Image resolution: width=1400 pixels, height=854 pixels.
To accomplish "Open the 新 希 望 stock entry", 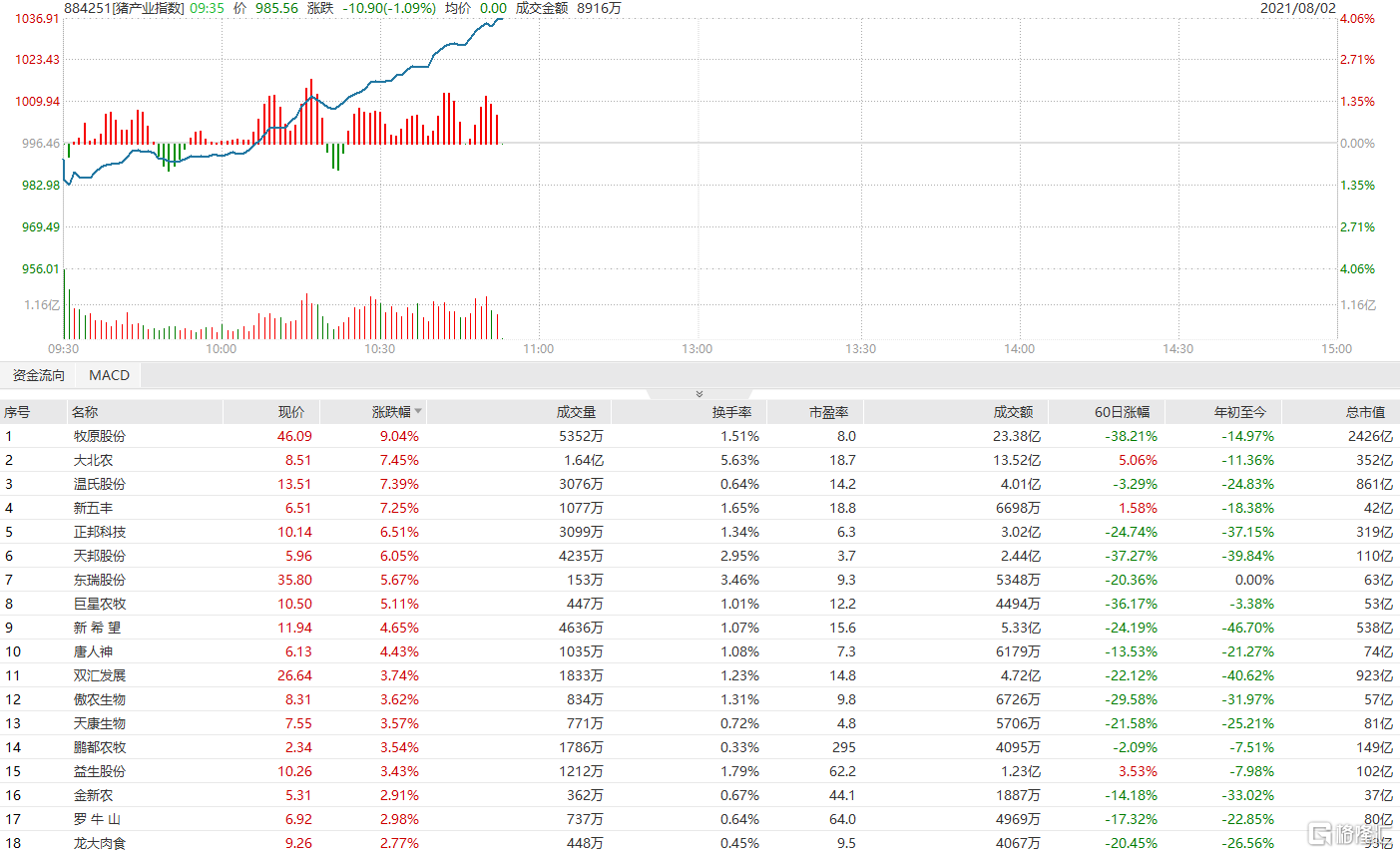I will pyautogui.click(x=97, y=628).
